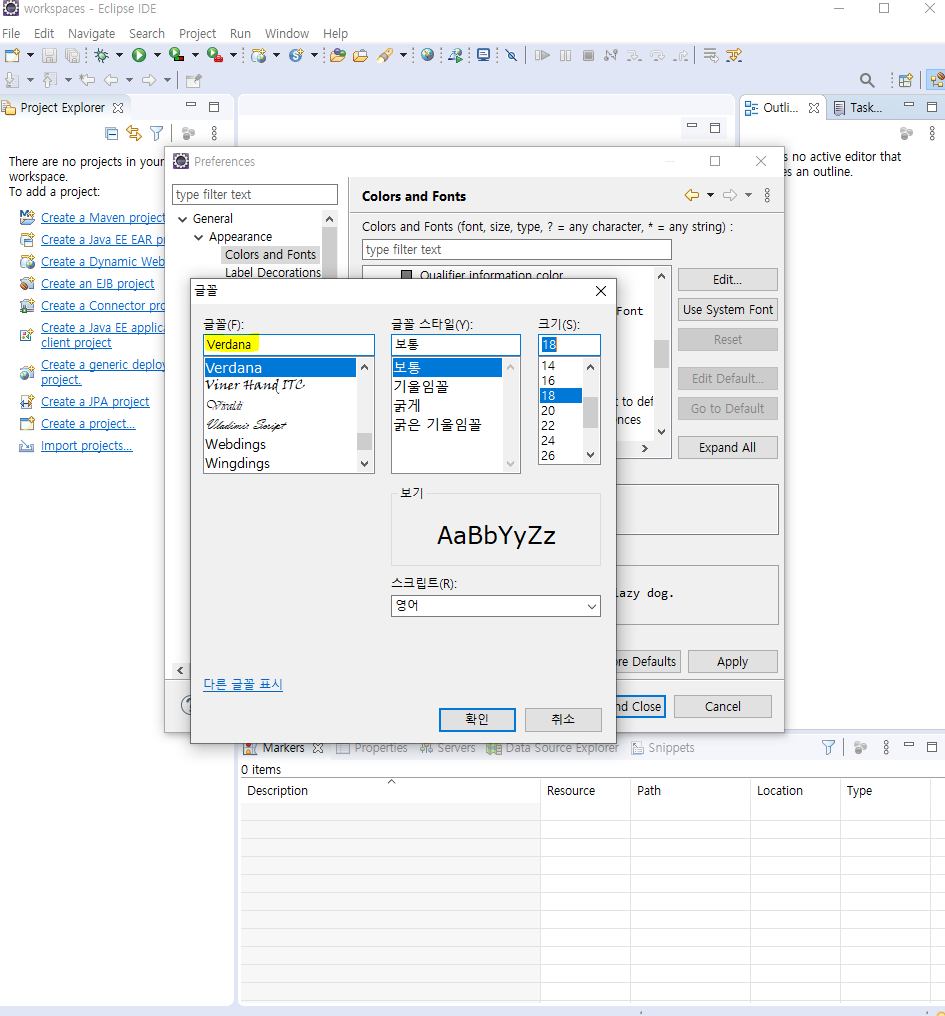Click the 취소 (Cancel) button in font dialog

pyautogui.click(x=563, y=719)
